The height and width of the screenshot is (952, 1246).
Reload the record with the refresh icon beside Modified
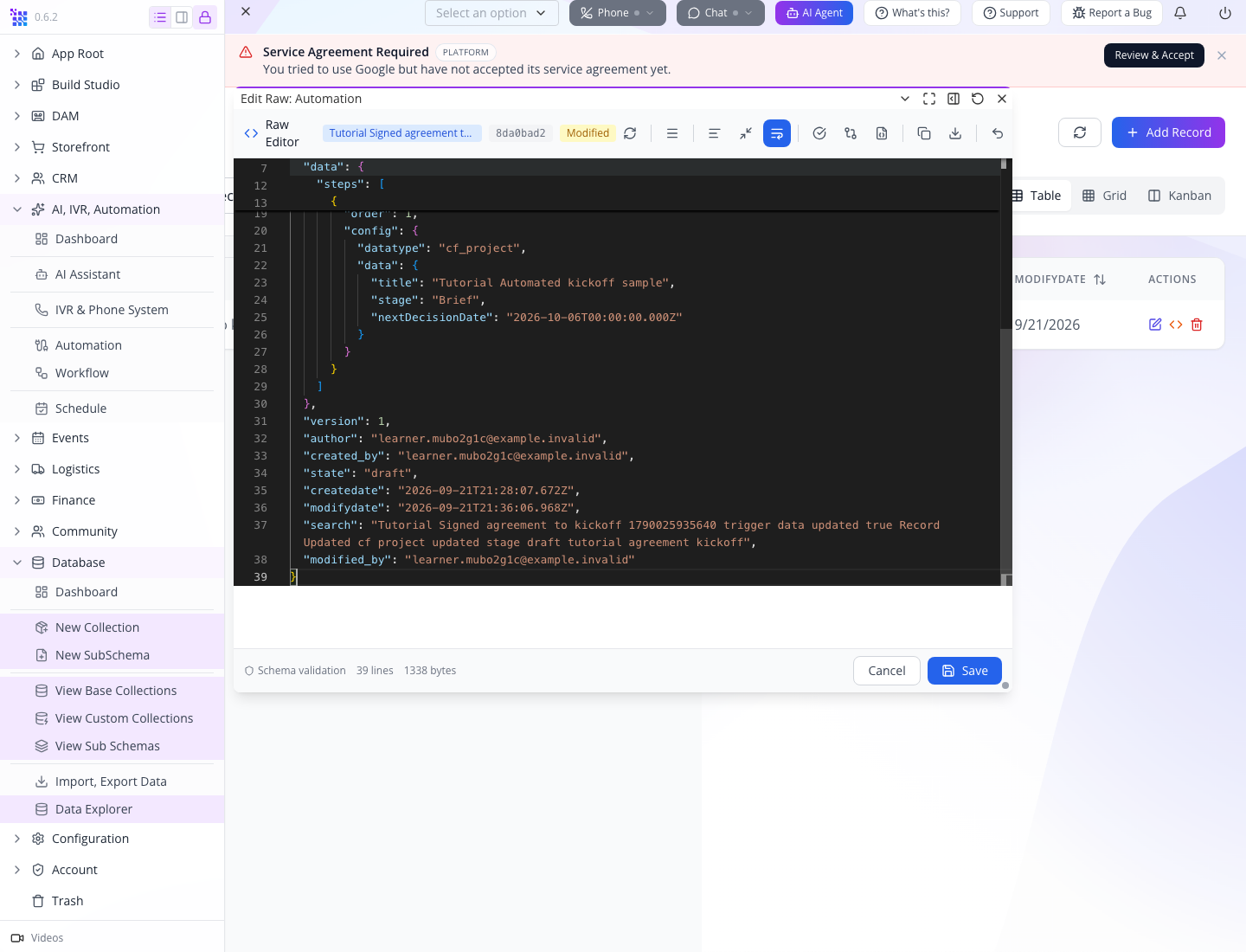(630, 133)
